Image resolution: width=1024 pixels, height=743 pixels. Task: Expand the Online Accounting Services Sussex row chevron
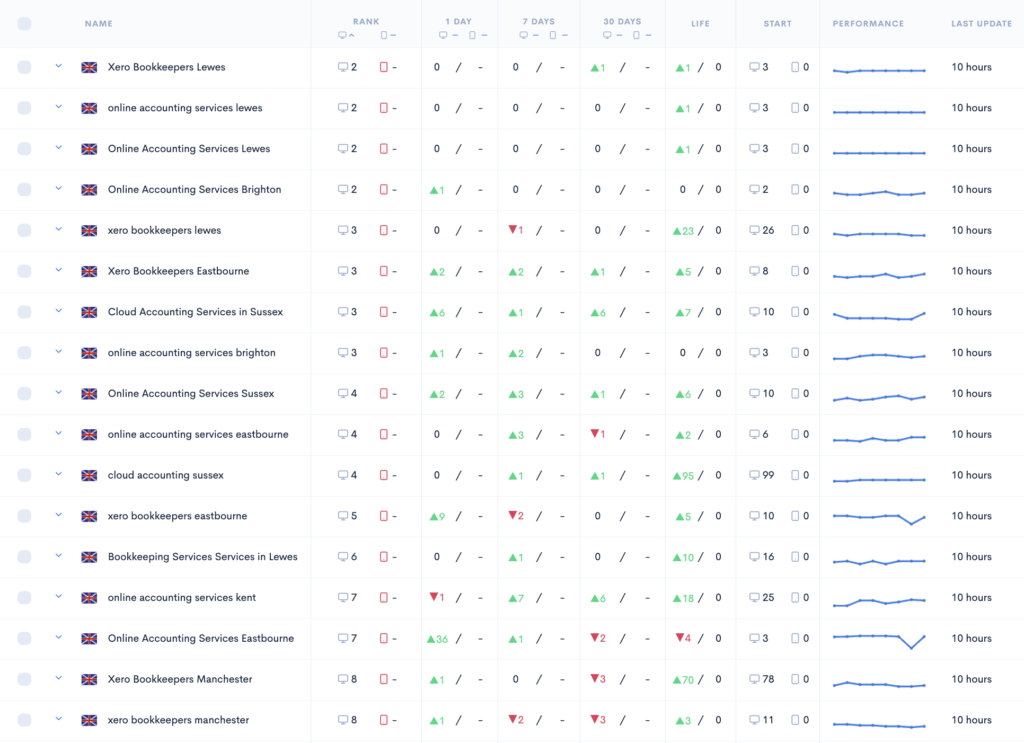tap(59, 392)
